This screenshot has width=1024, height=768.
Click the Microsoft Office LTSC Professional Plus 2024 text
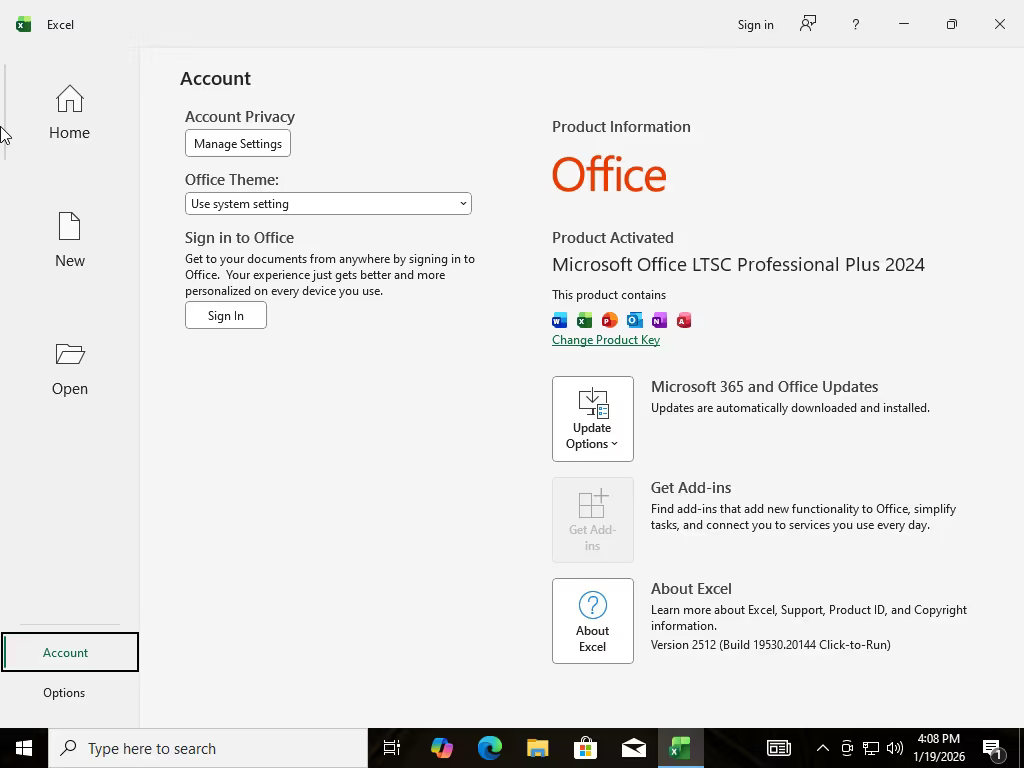tap(739, 264)
